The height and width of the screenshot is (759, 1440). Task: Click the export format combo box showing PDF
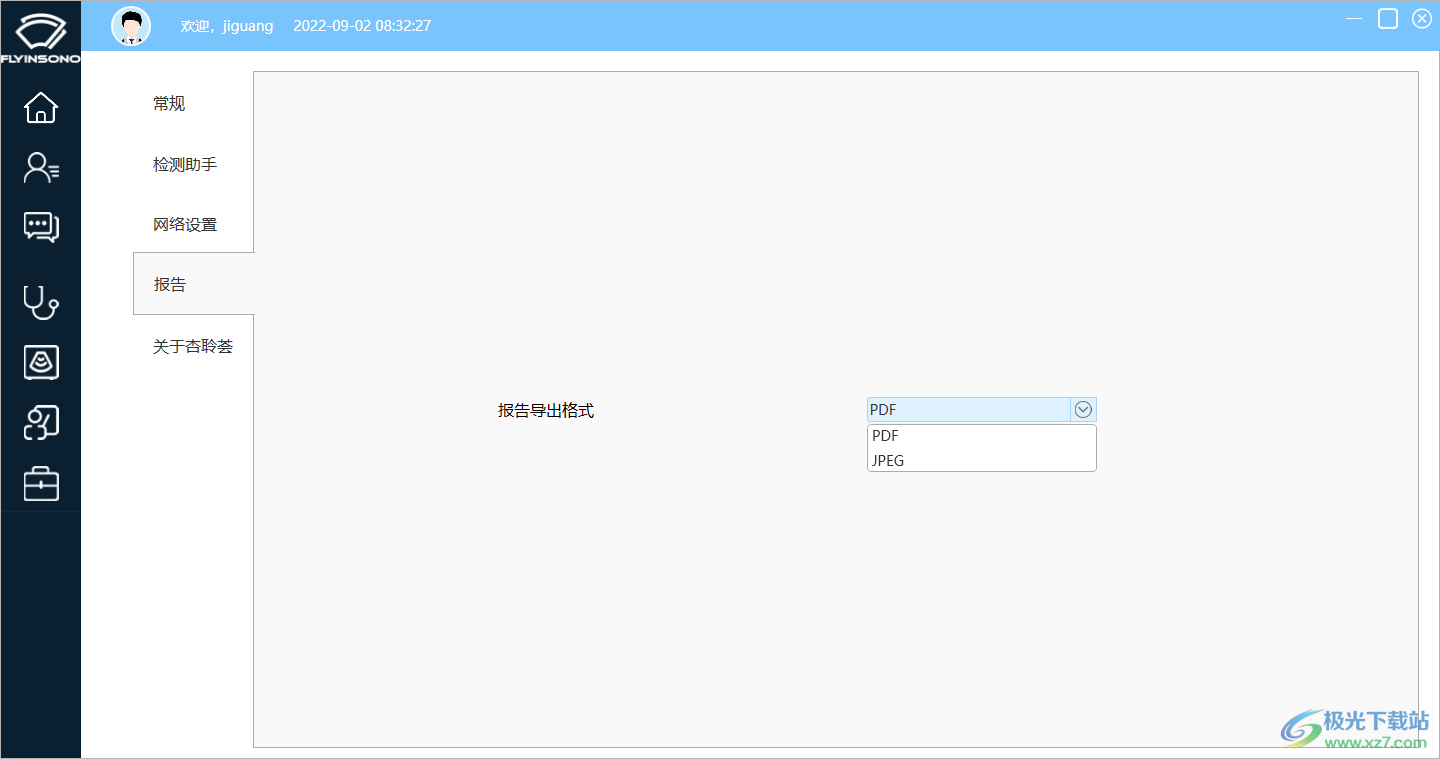point(982,410)
